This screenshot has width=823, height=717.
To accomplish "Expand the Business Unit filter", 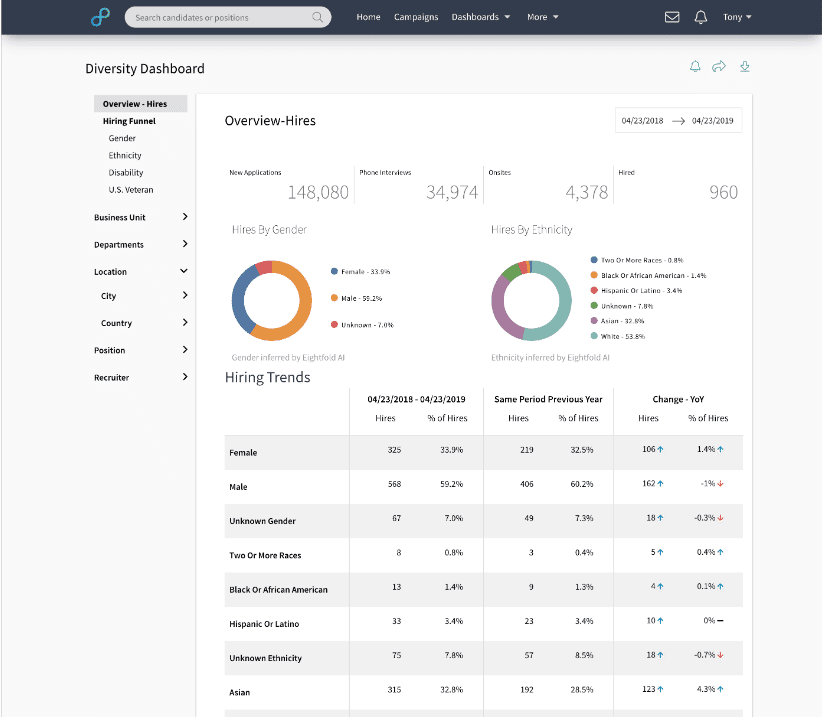I will click(140, 217).
